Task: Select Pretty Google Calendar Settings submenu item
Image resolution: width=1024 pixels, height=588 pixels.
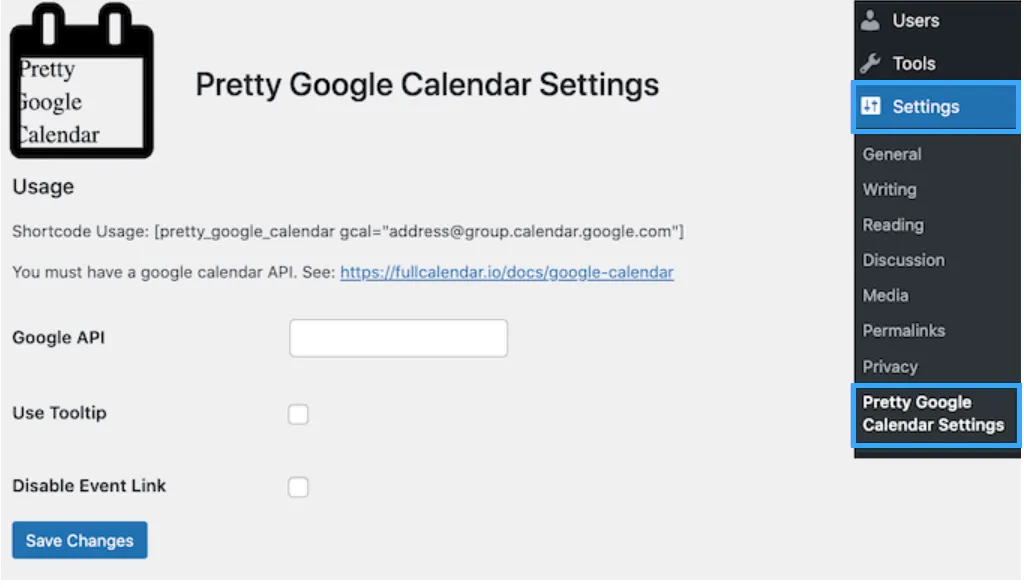Action: [933, 413]
